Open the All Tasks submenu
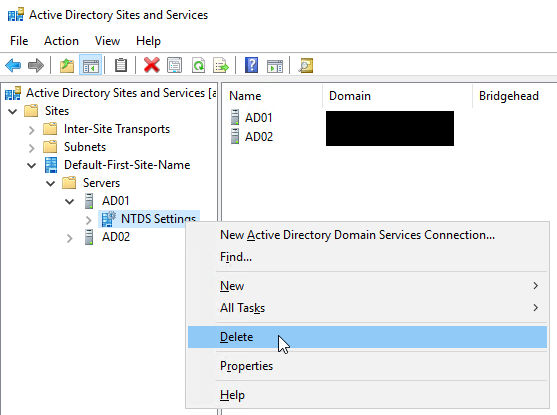Image resolution: width=557 pixels, height=415 pixels. [367, 308]
